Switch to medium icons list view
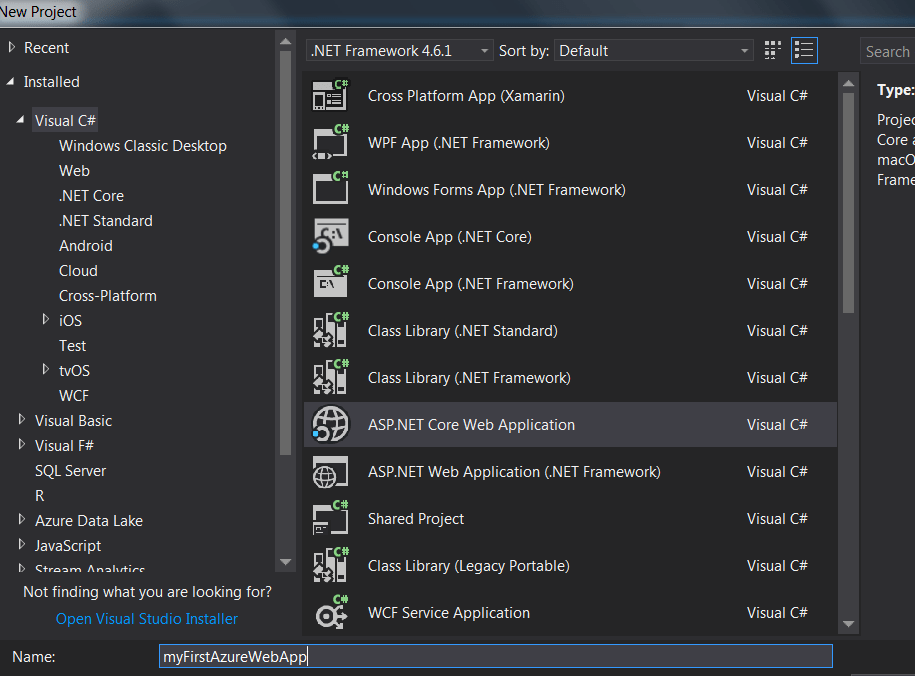This screenshot has width=915, height=676. pyautogui.click(x=804, y=50)
